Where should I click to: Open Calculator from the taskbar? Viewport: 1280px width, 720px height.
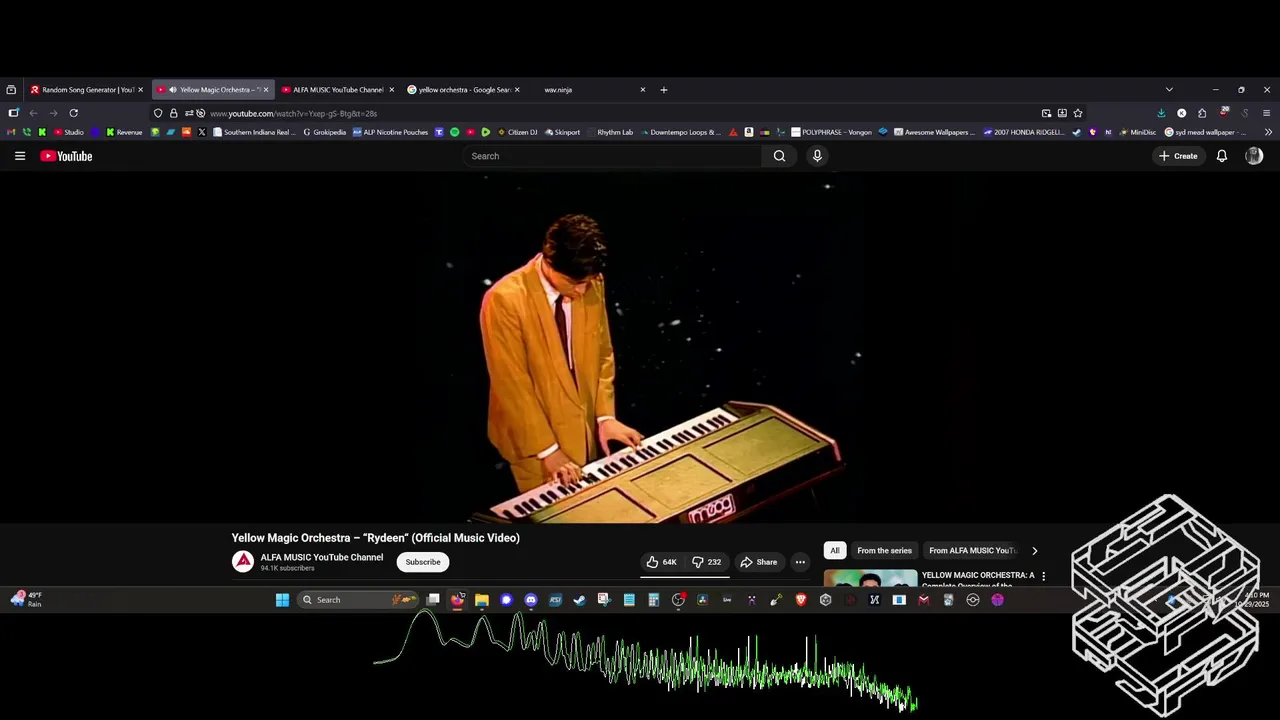pyautogui.click(x=653, y=600)
